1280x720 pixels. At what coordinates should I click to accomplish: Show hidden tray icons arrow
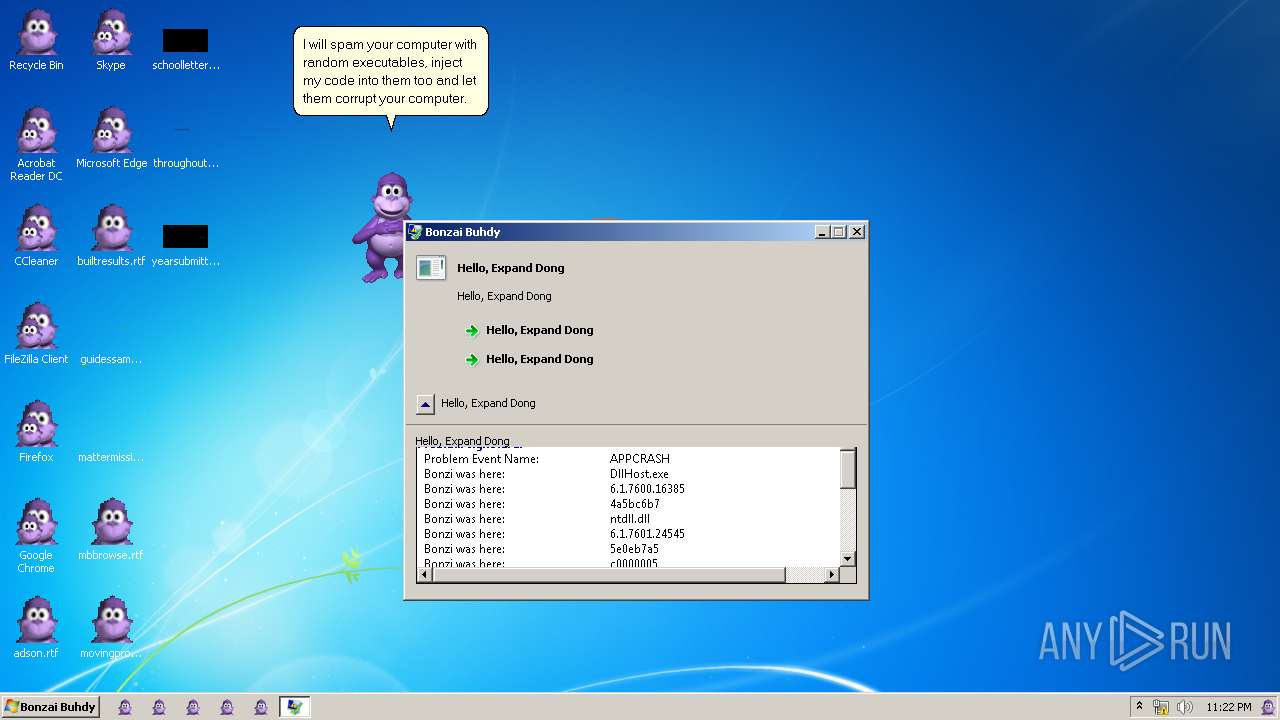[x=1139, y=707]
